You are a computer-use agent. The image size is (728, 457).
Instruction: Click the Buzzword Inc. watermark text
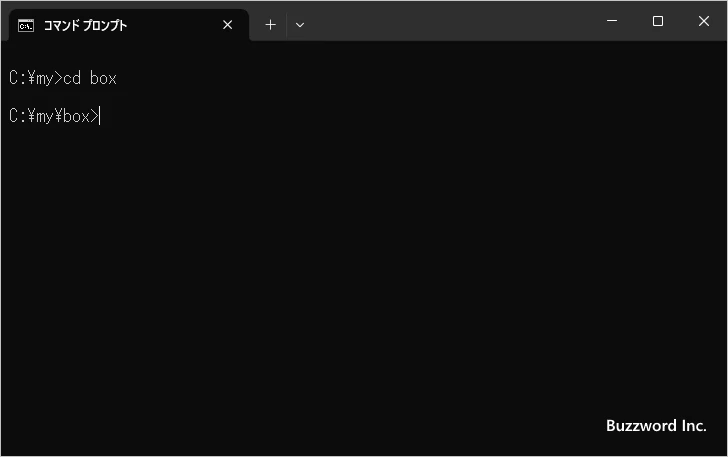coord(656,425)
